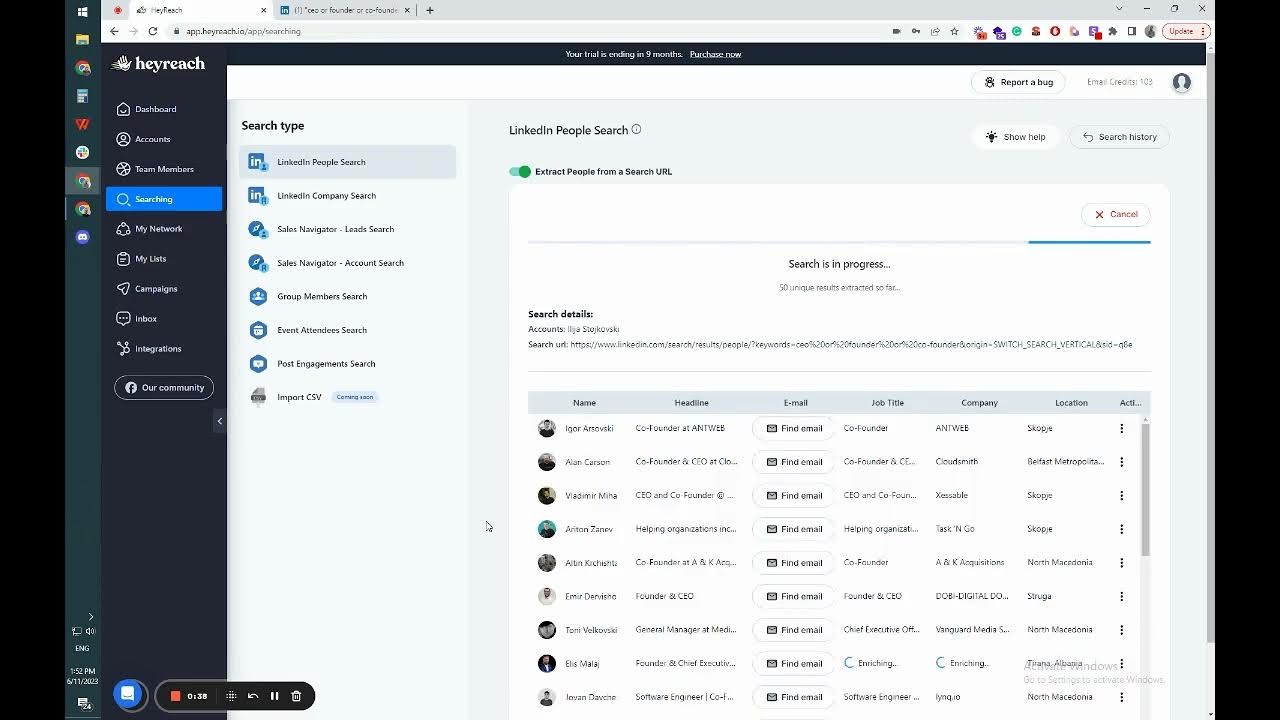
Task: Open actions menu for Jovan Davche
Action: click(1122, 697)
